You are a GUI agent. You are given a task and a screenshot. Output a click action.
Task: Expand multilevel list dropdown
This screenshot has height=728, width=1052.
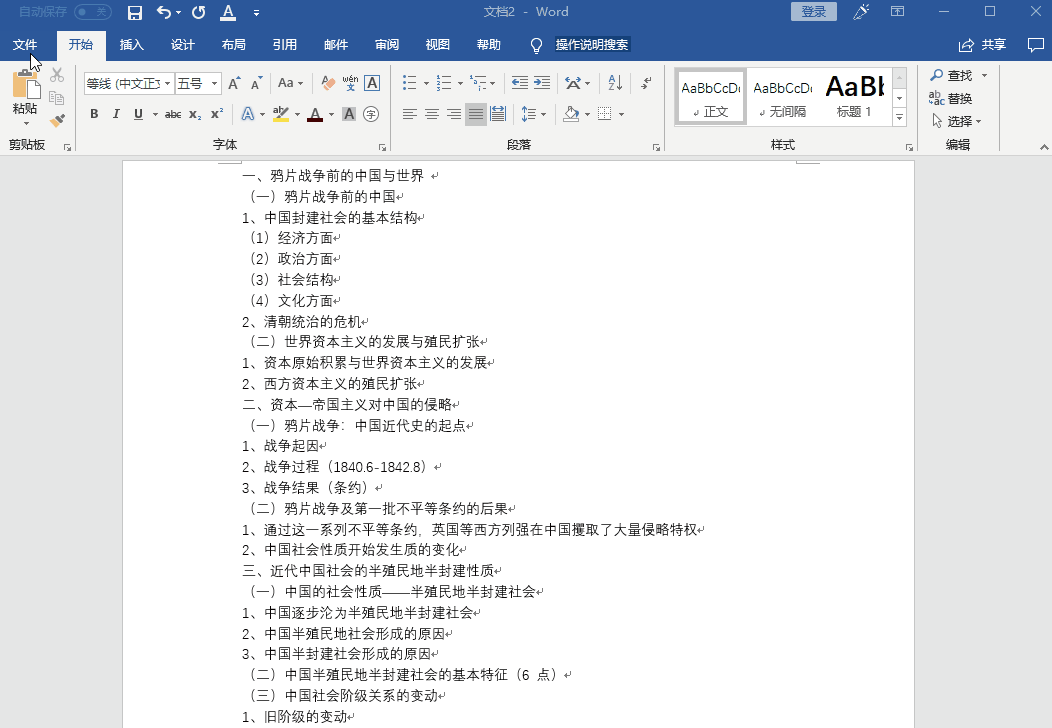tap(493, 84)
